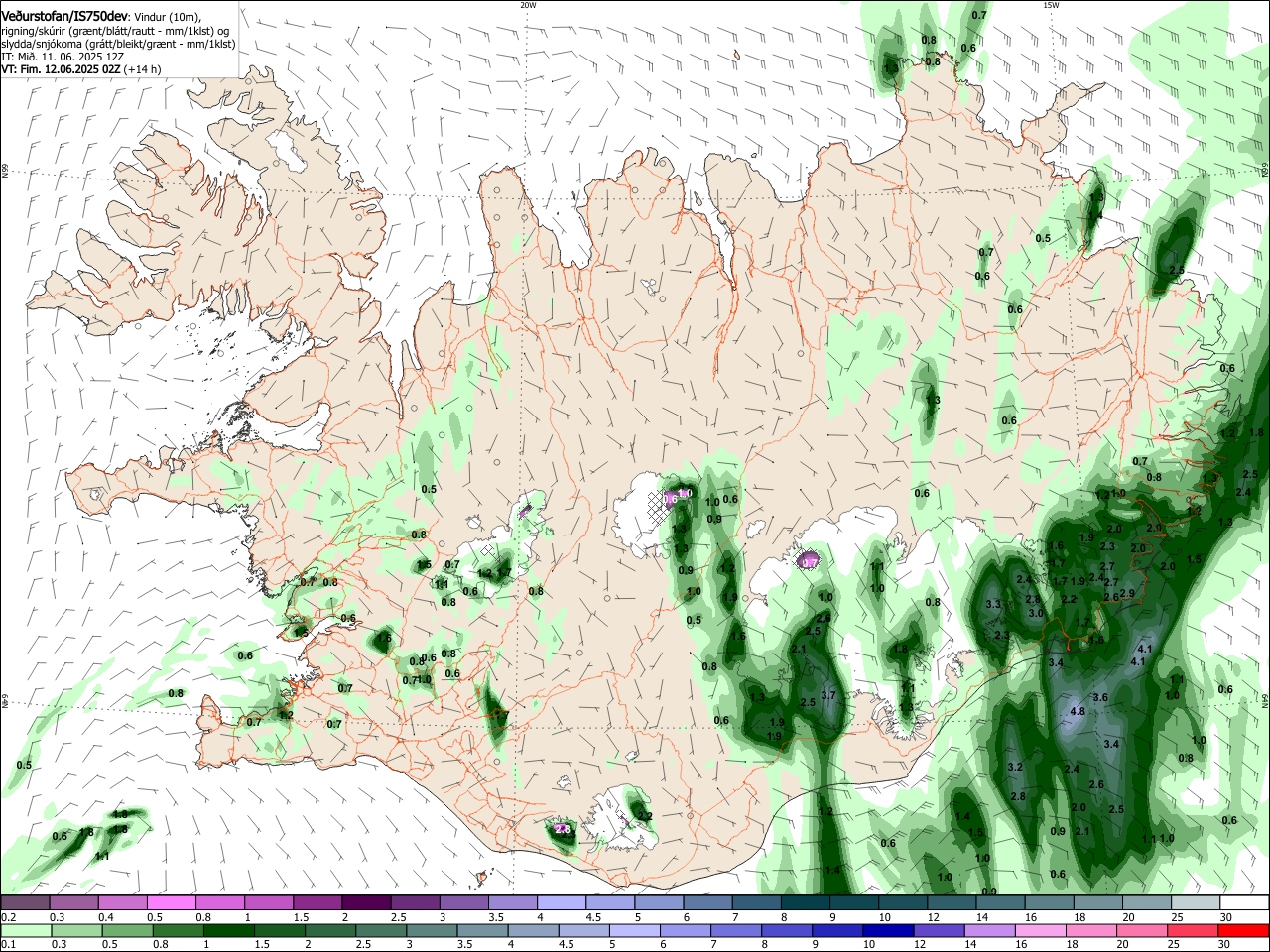Image resolution: width=1270 pixels, height=952 pixels.
Task: Pick lower legend swatch between 5 and 6
Action: pos(635,930)
